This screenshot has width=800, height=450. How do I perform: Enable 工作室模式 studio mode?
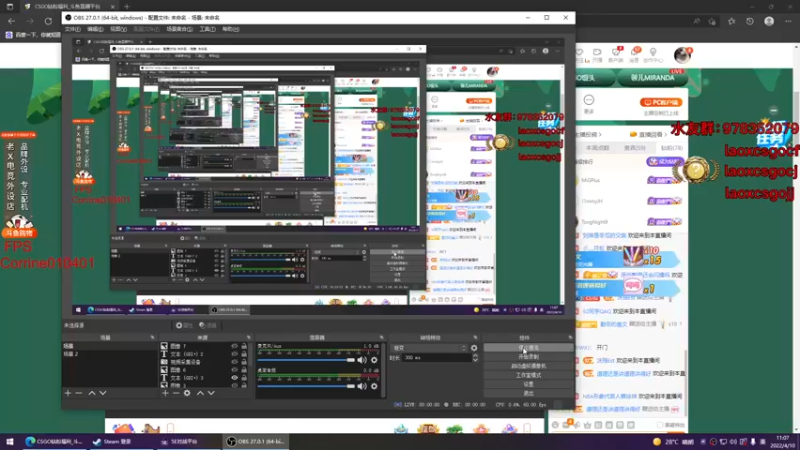pyautogui.click(x=528, y=375)
